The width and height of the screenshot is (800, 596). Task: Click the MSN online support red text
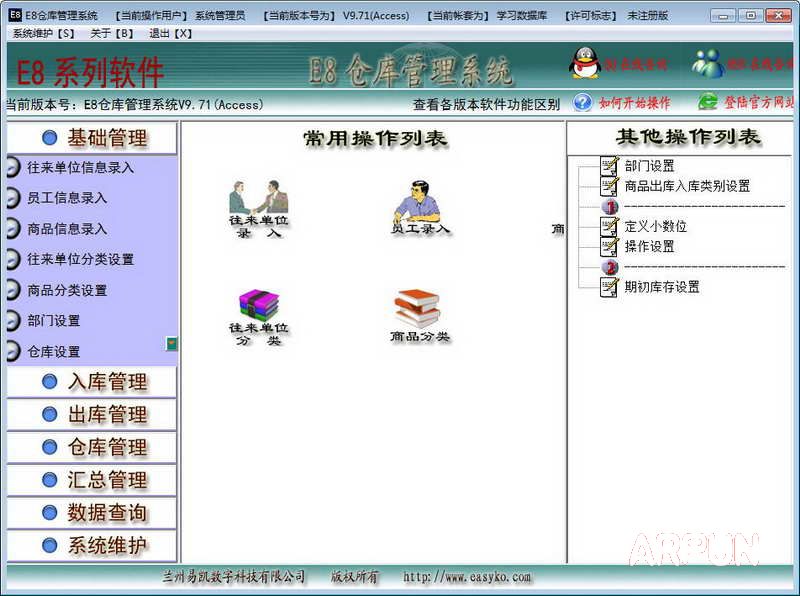(x=760, y=64)
